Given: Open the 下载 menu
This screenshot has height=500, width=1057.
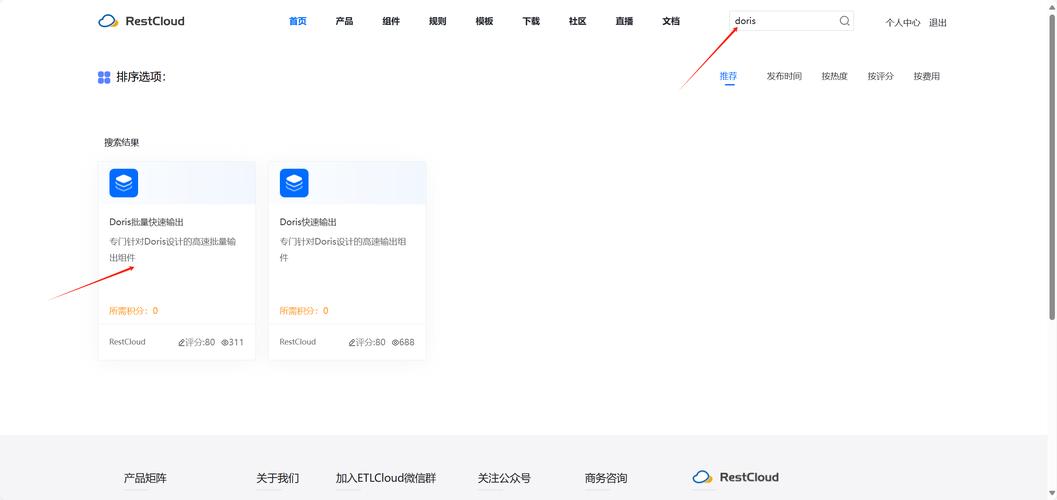Looking at the screenshot, I should click(531, 21).
